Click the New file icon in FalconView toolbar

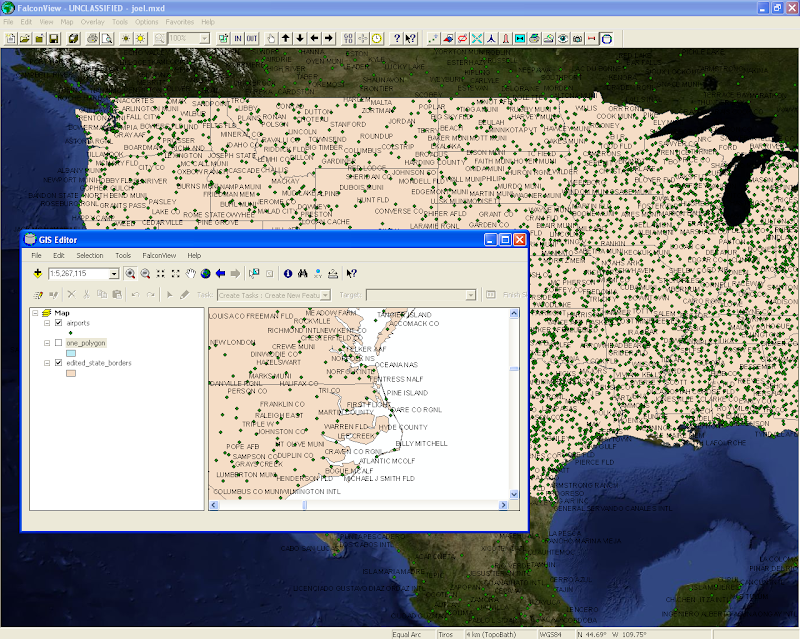tap(10, 38)
